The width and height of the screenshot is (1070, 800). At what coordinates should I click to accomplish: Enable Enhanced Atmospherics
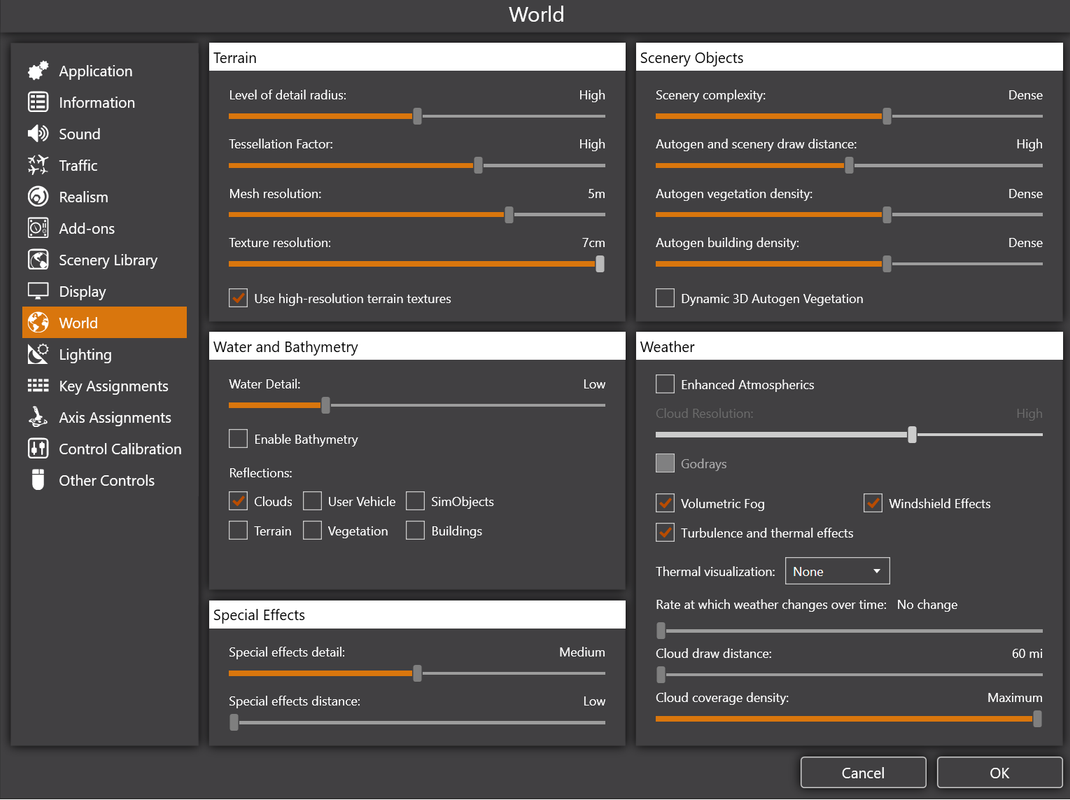point(665,384)
